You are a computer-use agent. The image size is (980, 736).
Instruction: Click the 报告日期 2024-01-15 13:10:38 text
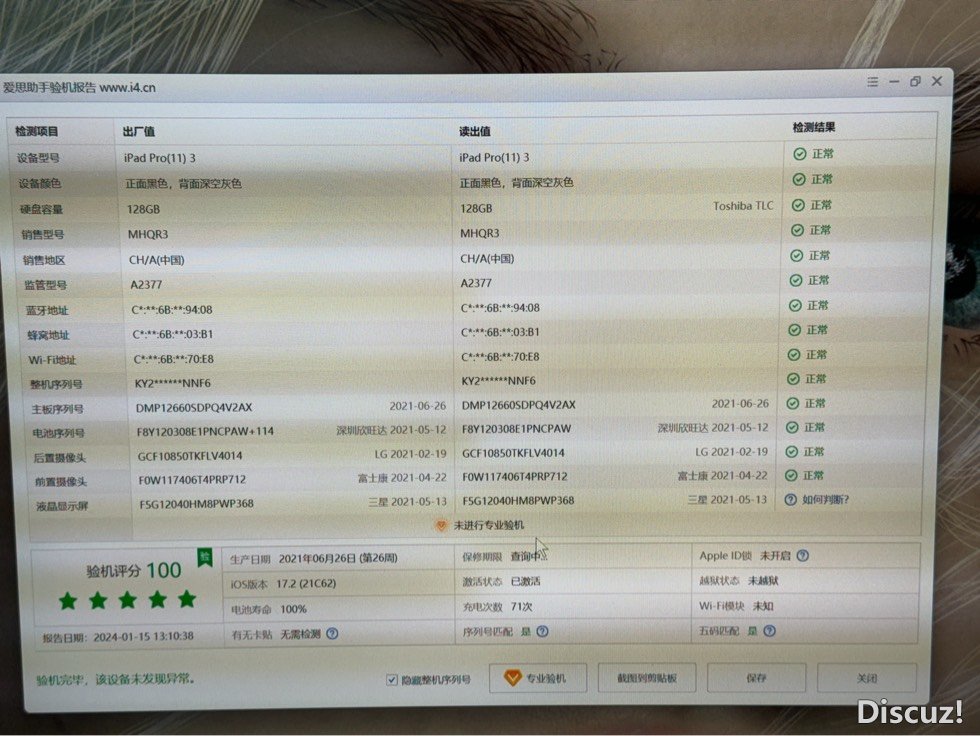tap(118, 637)
